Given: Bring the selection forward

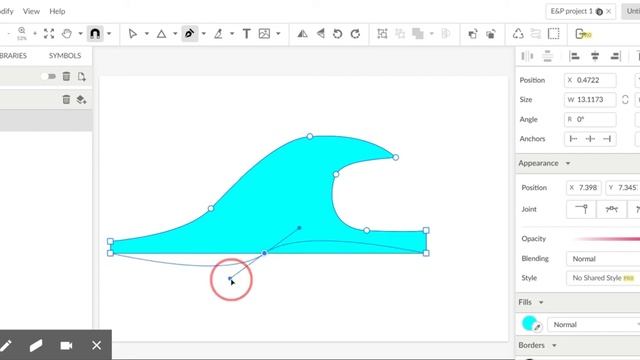Looking at the screenshot, I should pyautogui.click(x=473, y=34).
